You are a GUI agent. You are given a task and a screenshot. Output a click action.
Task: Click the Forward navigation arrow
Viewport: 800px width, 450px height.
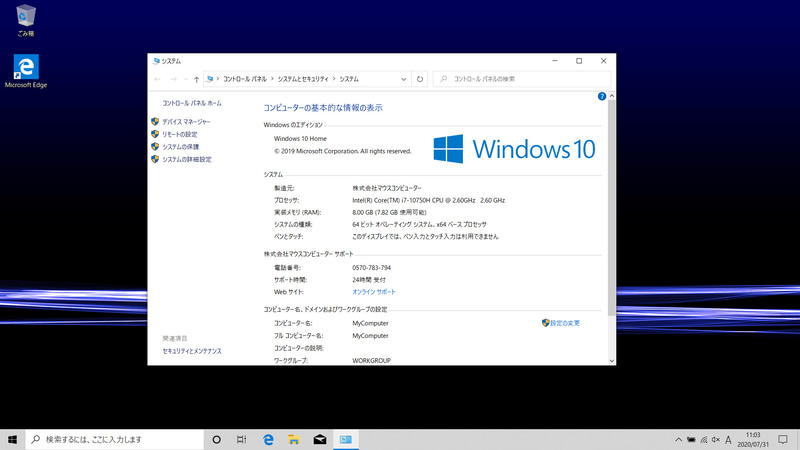coord(173,79)
